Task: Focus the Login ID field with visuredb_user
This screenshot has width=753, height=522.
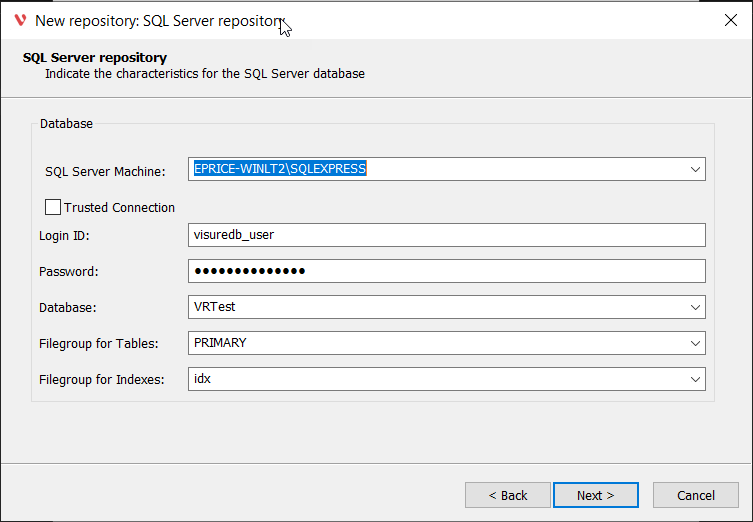Action: (x=446, y=235)
